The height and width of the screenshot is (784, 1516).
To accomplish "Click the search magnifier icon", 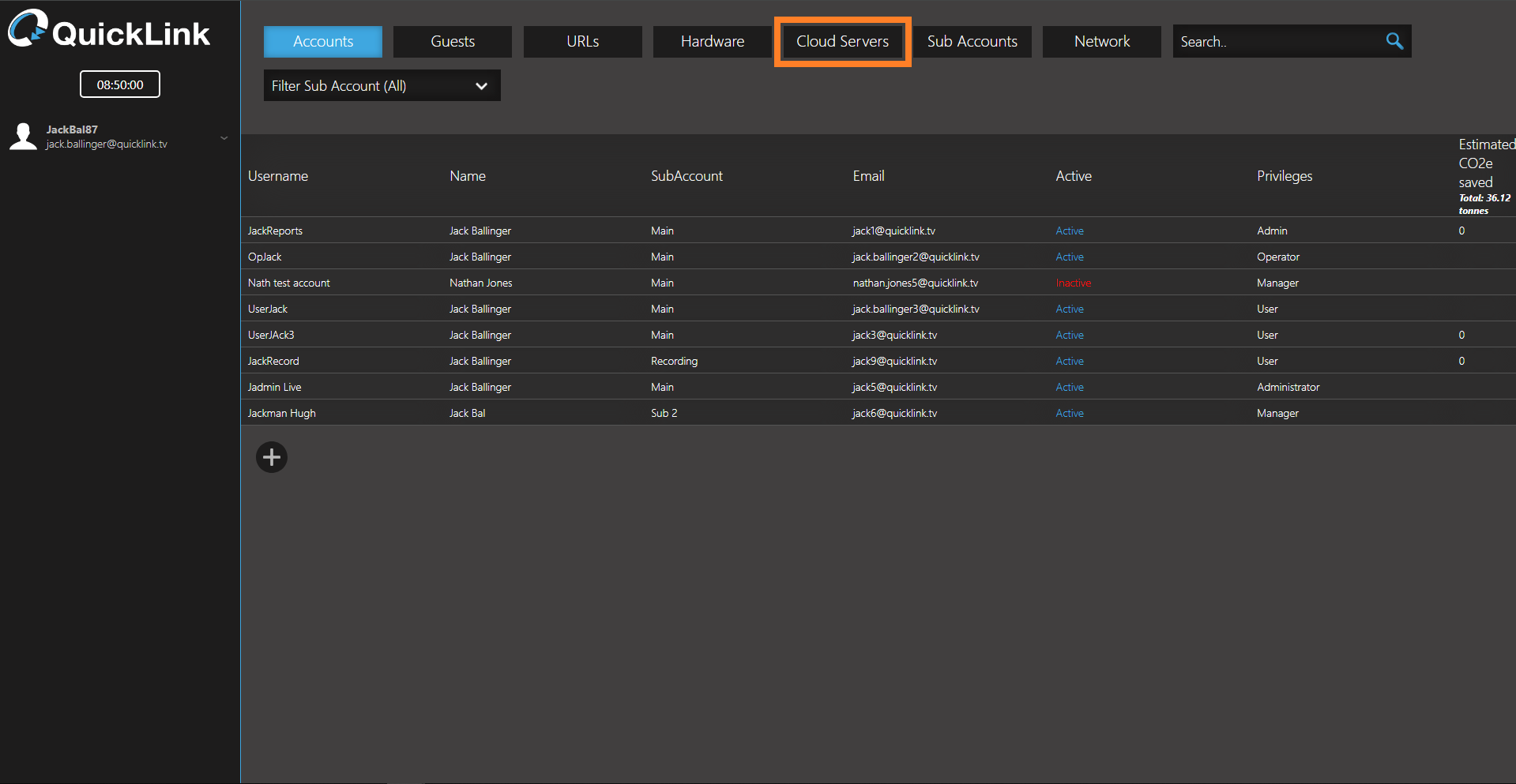I will [1394, 41].
